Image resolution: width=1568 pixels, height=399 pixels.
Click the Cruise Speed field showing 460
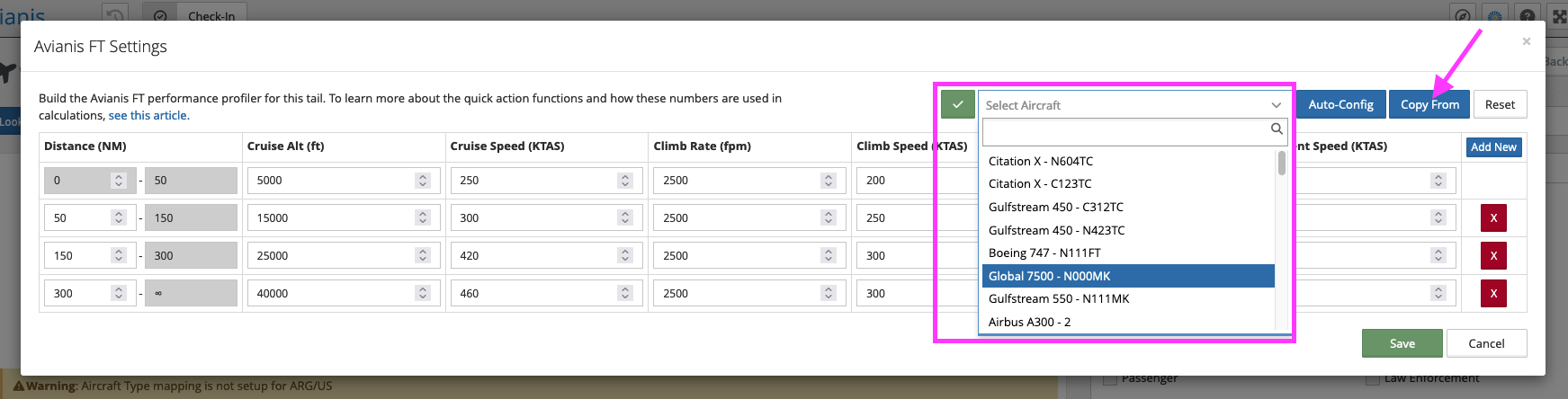(x=547, y=293)
